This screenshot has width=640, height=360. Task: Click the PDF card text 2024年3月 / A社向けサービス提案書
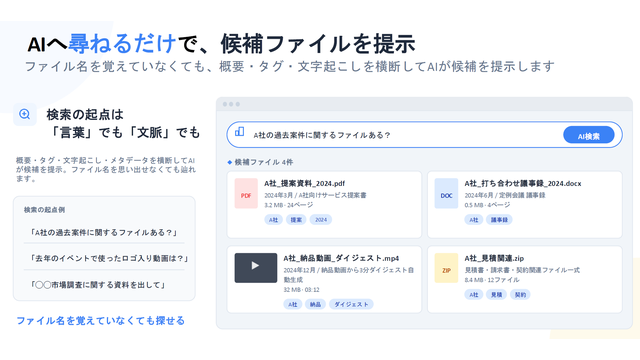[315, 195]
